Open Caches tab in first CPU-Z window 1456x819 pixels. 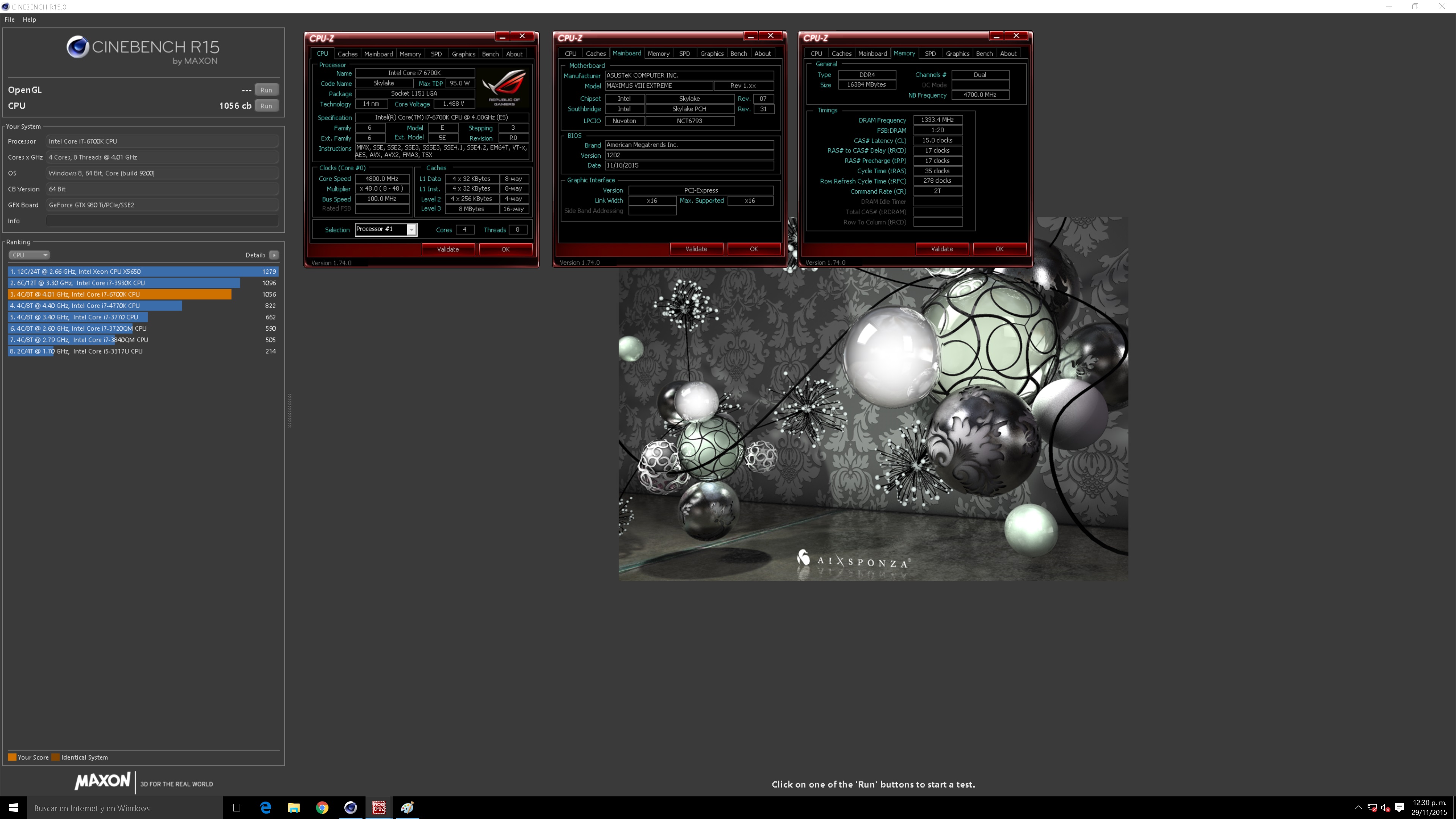[x=347, y=54]
